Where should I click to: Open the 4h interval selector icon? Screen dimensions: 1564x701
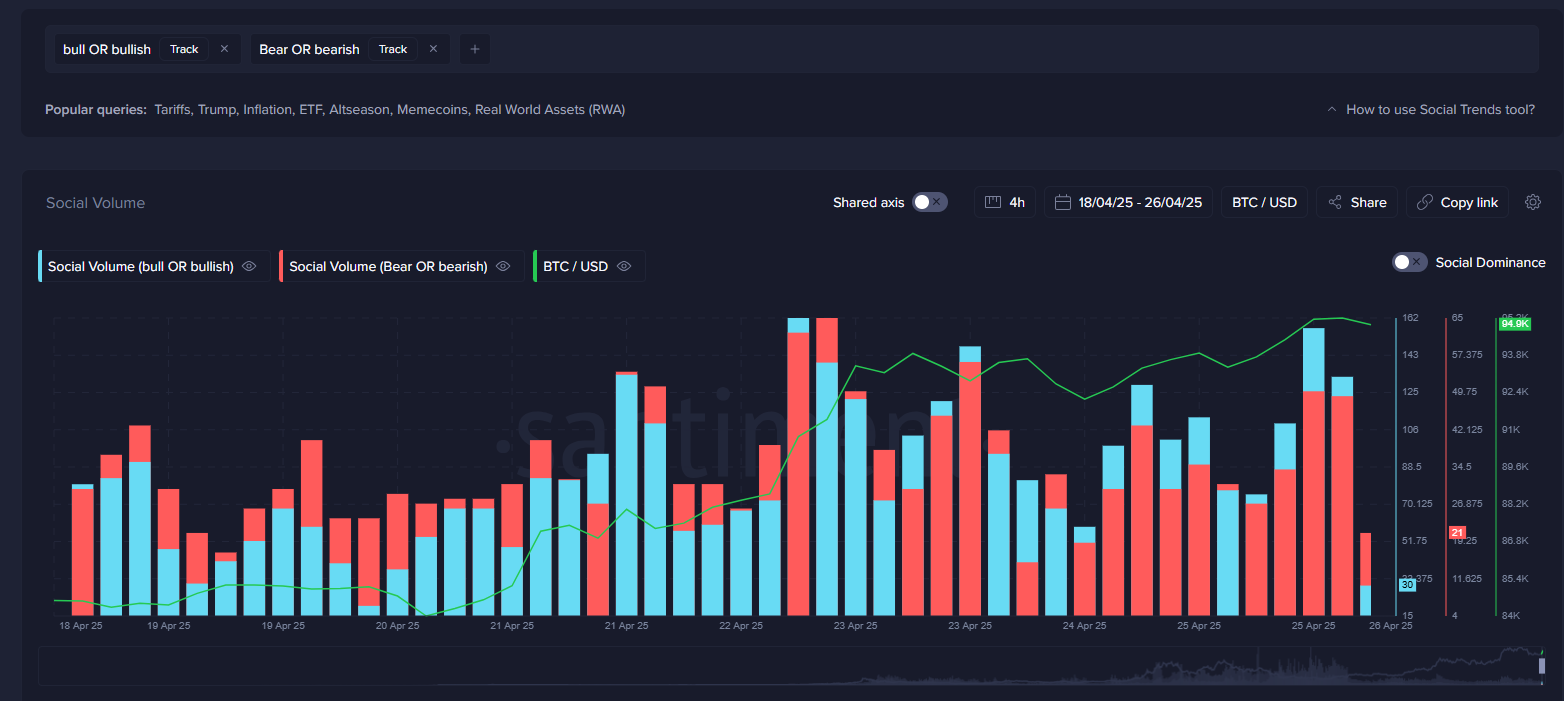click(992, 202)
